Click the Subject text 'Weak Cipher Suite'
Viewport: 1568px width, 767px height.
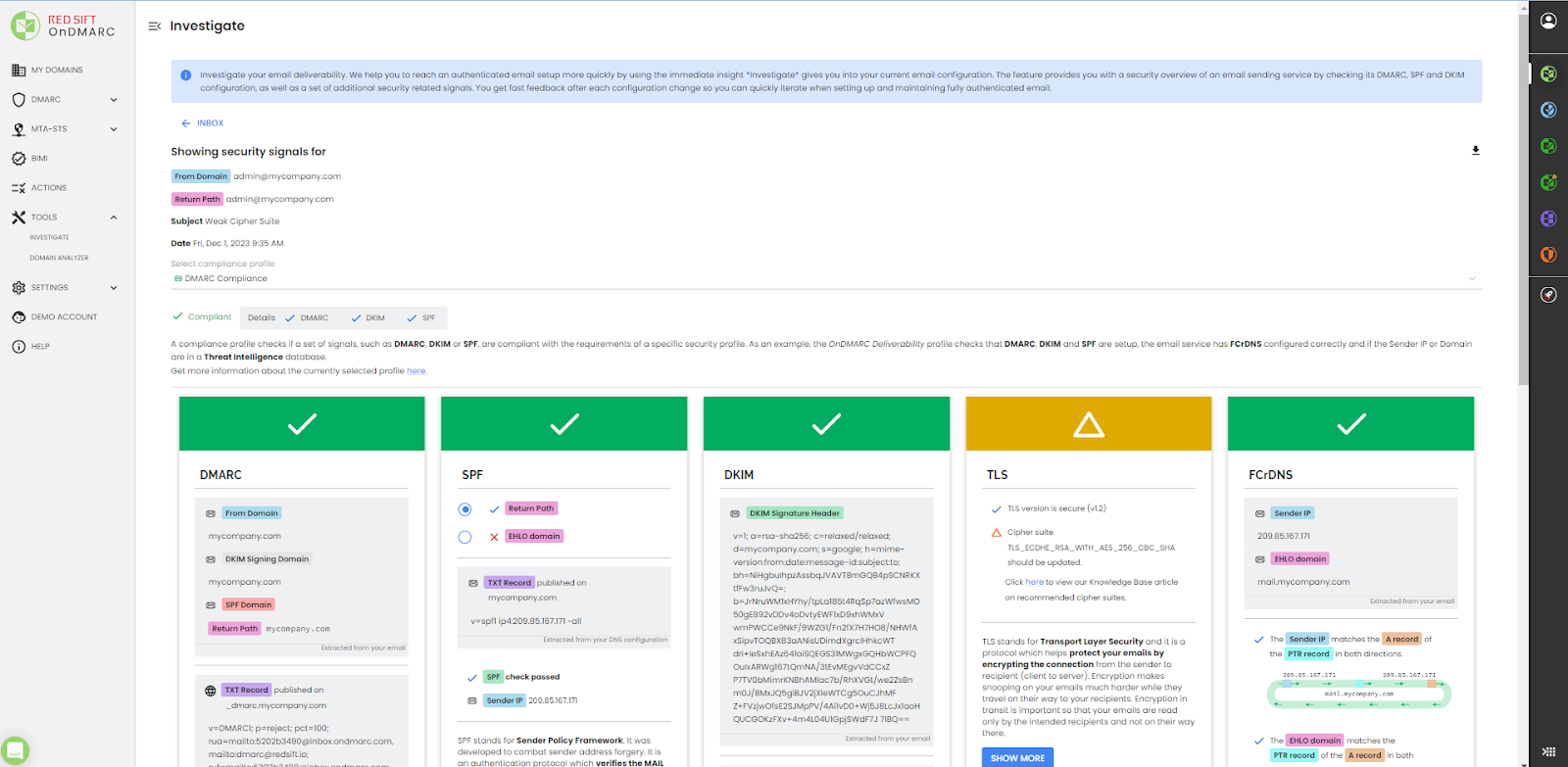click(x=242, y=221)
